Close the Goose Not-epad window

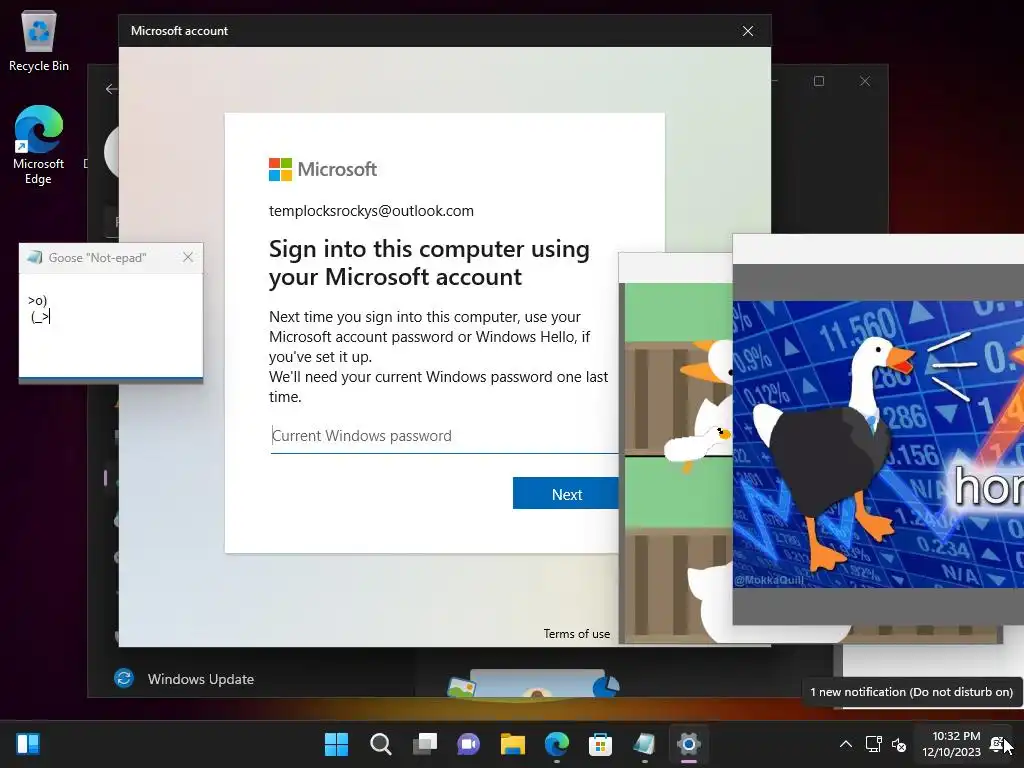point(188,257)
